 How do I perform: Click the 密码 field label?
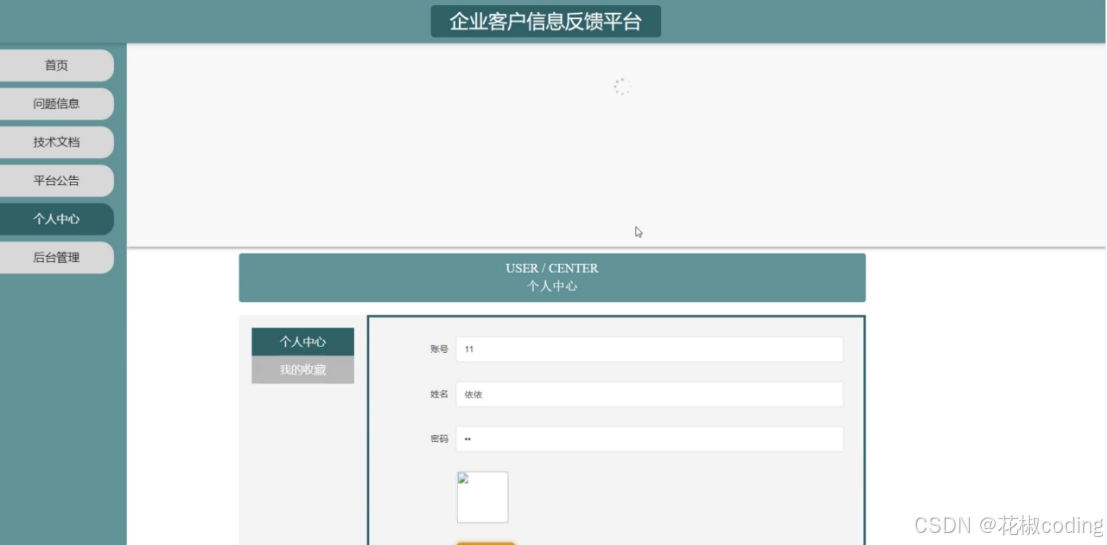[x=439, y=439]
